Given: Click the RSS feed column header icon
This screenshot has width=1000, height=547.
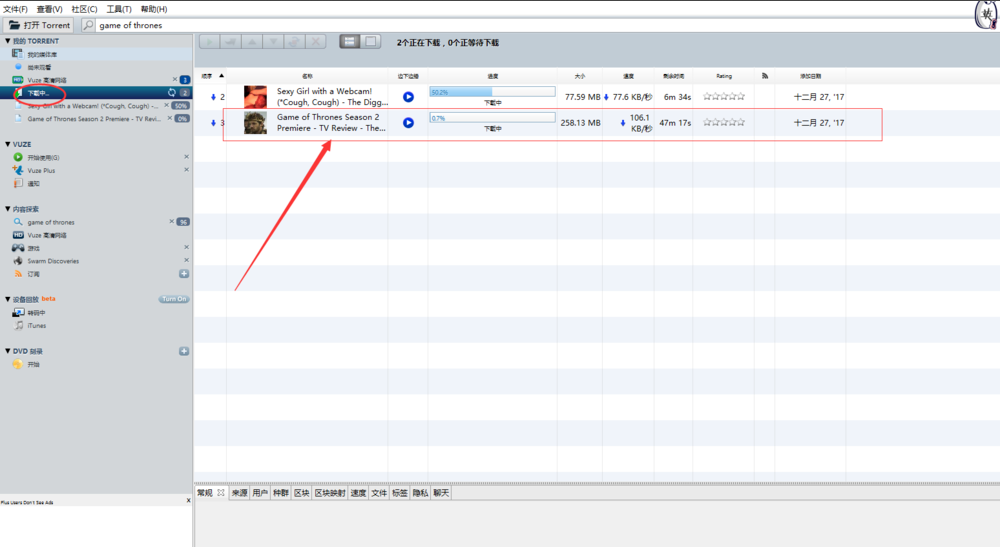Looking at the screenshot, I should pyautogui.click(x=765, y=75).
